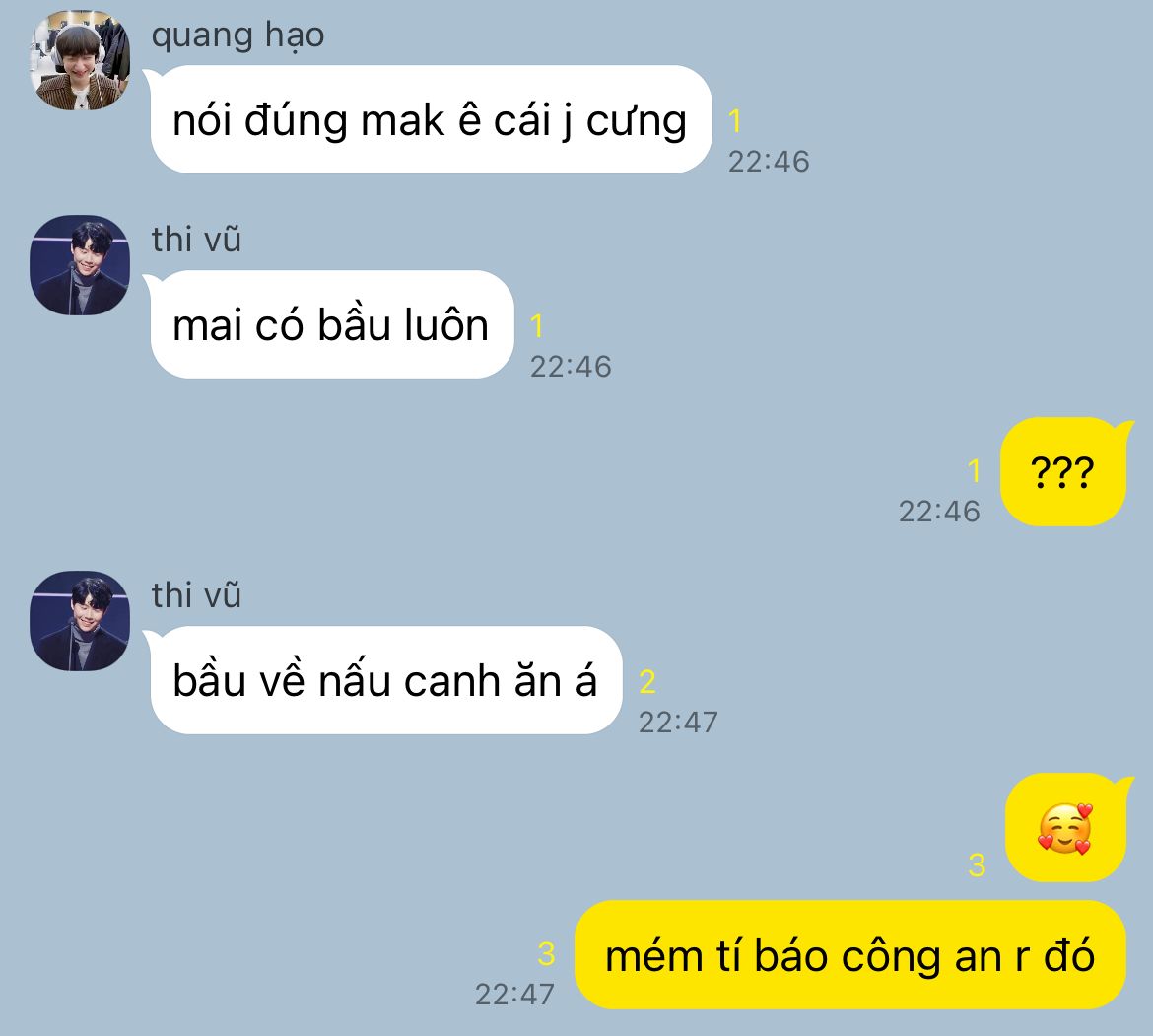Tap 22:47 timestamp beside 'bầu về nấu canh'
Screen dimensions: 1153x1036
pyautogui.click(x=678, y=722)
